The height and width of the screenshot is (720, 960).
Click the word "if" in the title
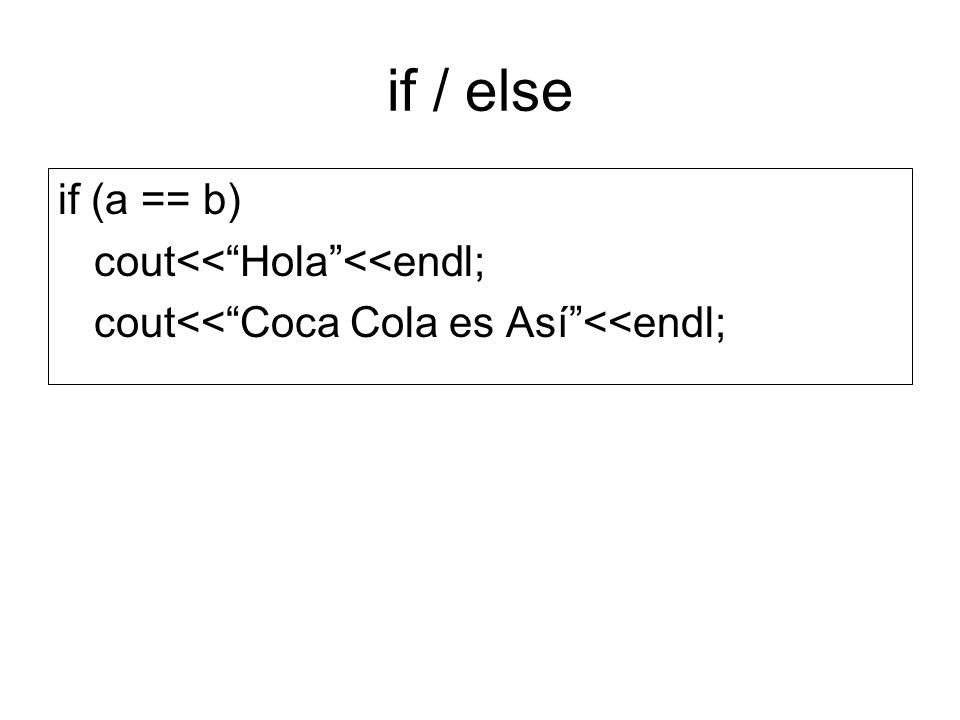pos(402,91)
